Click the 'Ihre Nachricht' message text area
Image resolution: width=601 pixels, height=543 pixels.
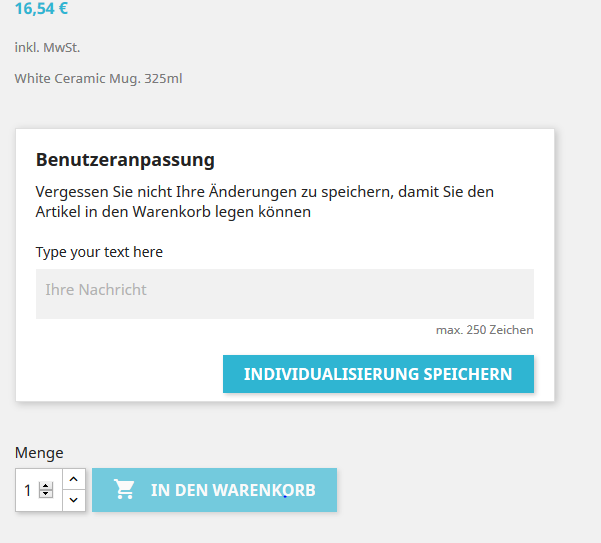pos(284,293)
